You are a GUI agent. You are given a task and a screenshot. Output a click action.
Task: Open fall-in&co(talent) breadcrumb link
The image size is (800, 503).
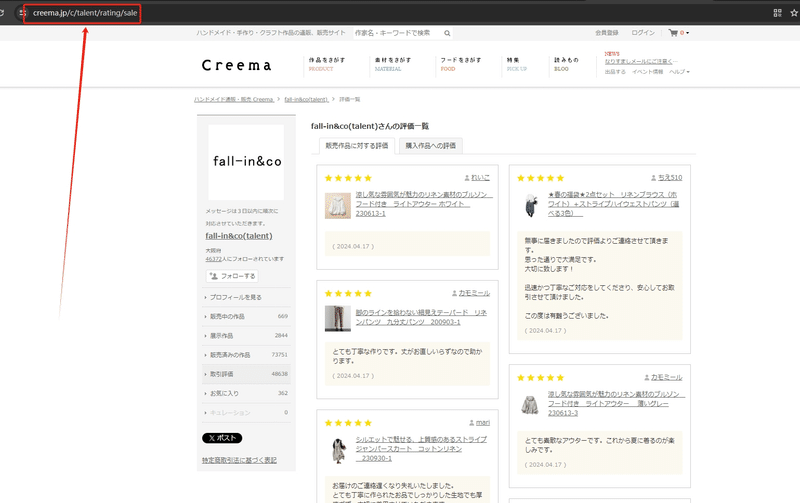point(306,99)
